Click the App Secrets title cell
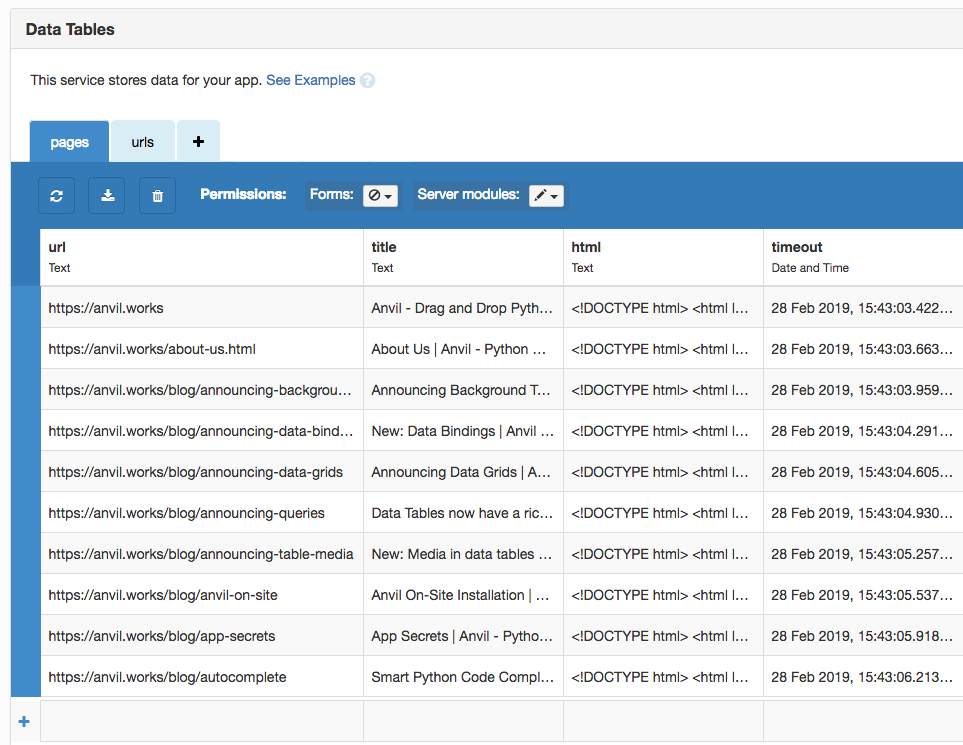This screenshot has height=745, width=963. tap(462, 636)
